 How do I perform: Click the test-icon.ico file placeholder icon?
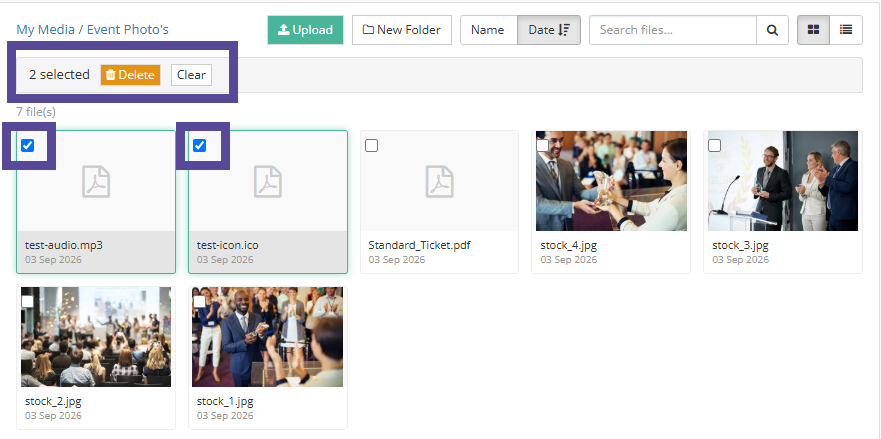[268, 181]
